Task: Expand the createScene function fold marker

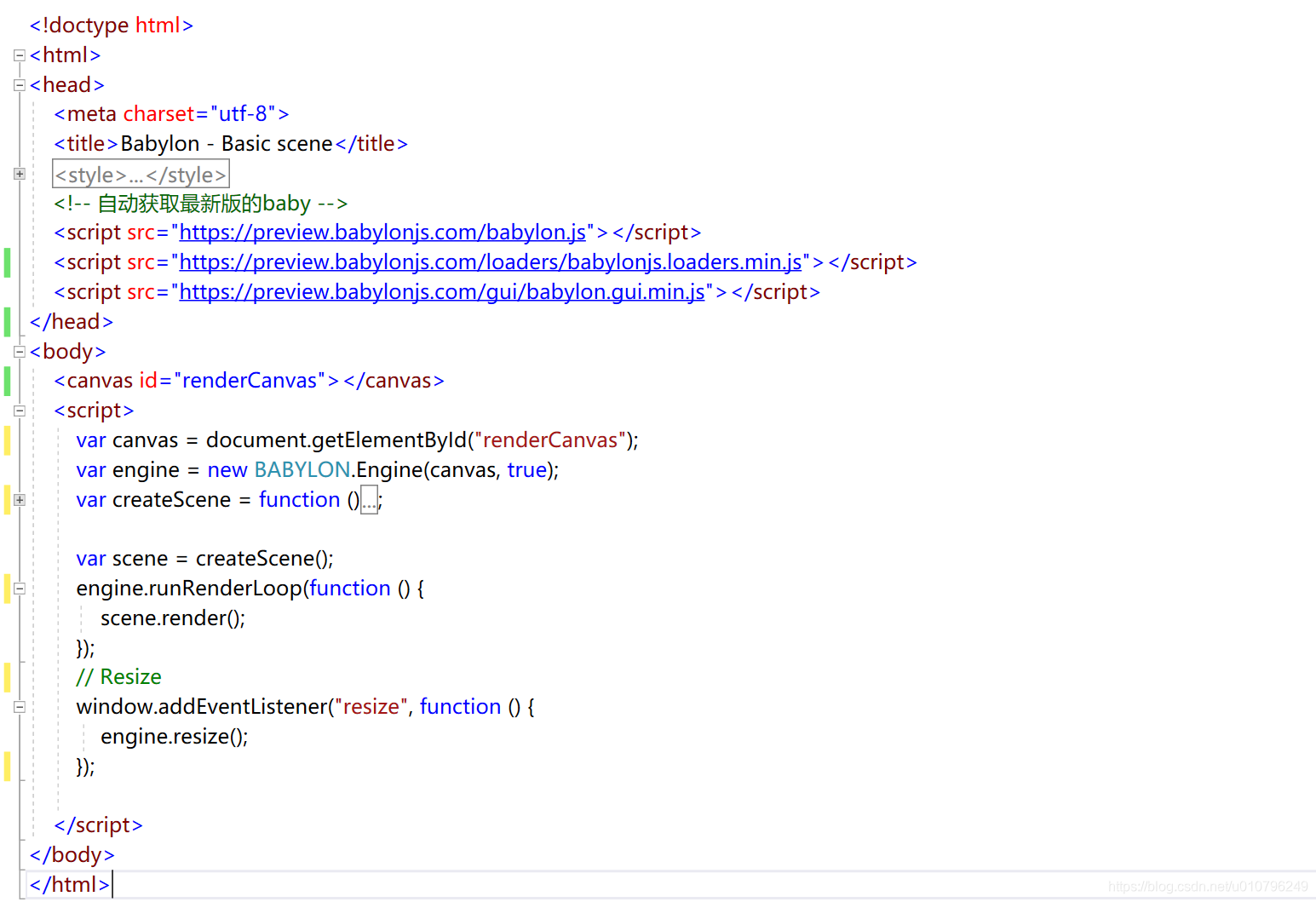Action: (x=20, y=500)
